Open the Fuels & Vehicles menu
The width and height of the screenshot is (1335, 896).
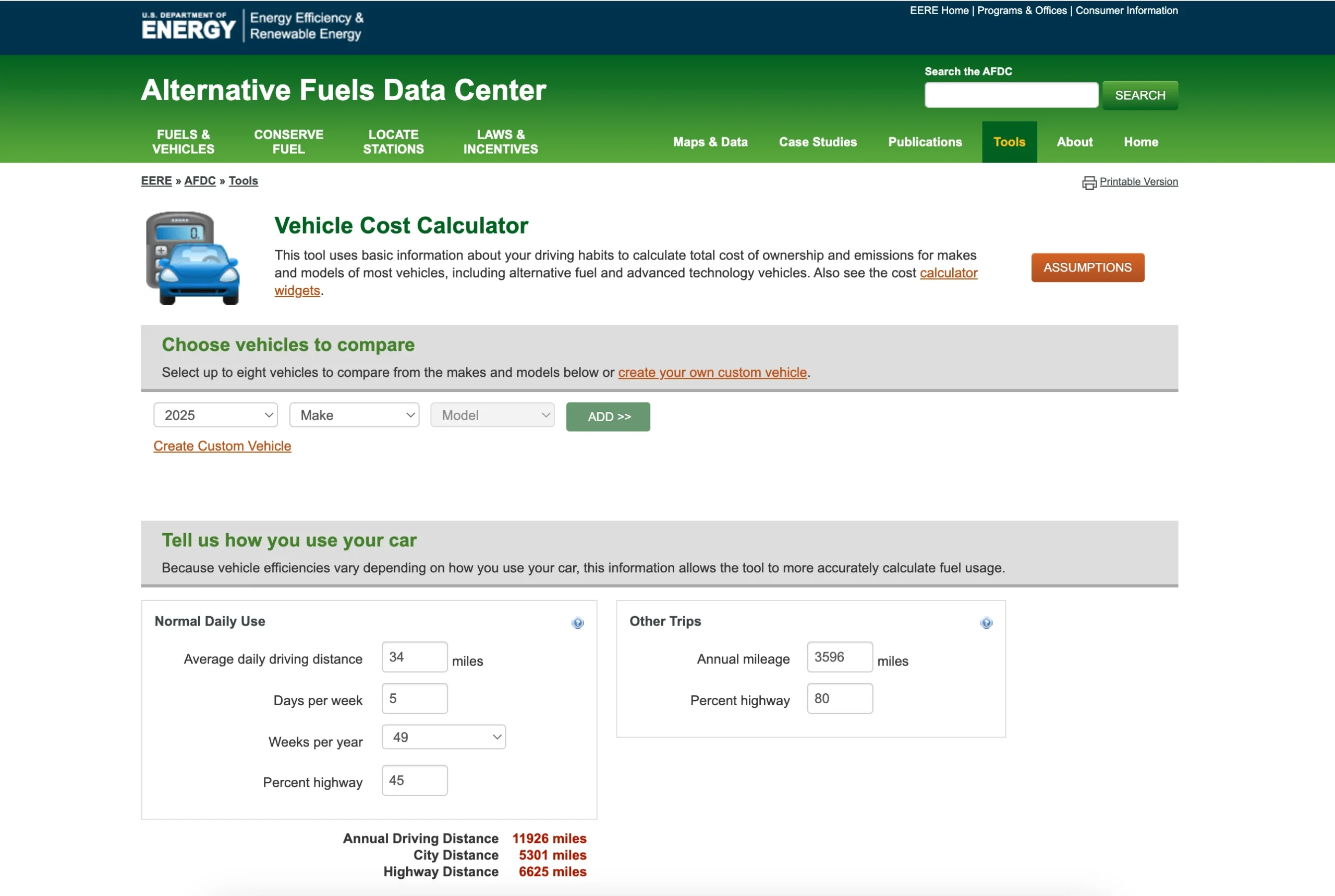[183, 142]
